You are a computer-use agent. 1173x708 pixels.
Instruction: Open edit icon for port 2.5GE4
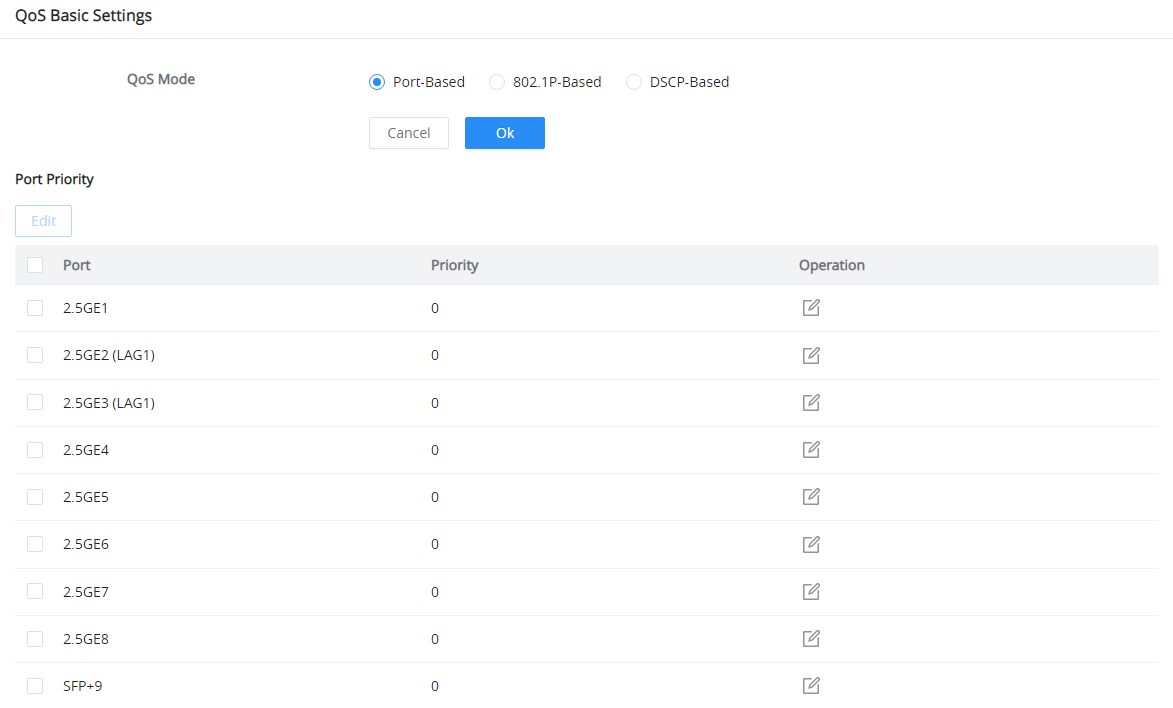811,450
